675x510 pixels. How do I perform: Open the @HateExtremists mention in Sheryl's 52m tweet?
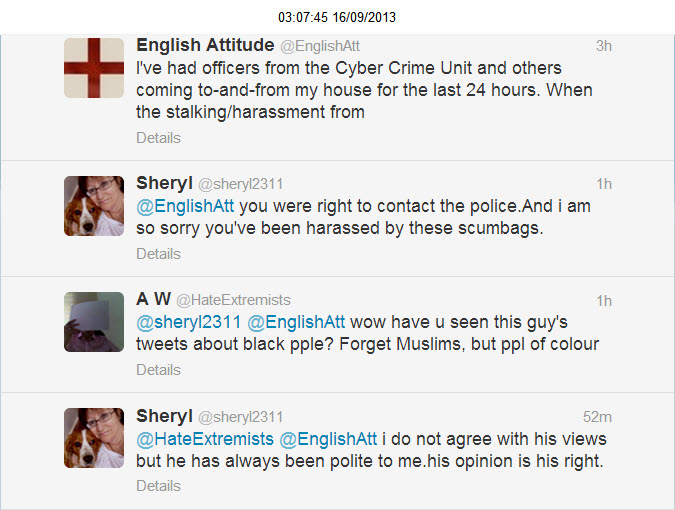[x=205, y=438]
